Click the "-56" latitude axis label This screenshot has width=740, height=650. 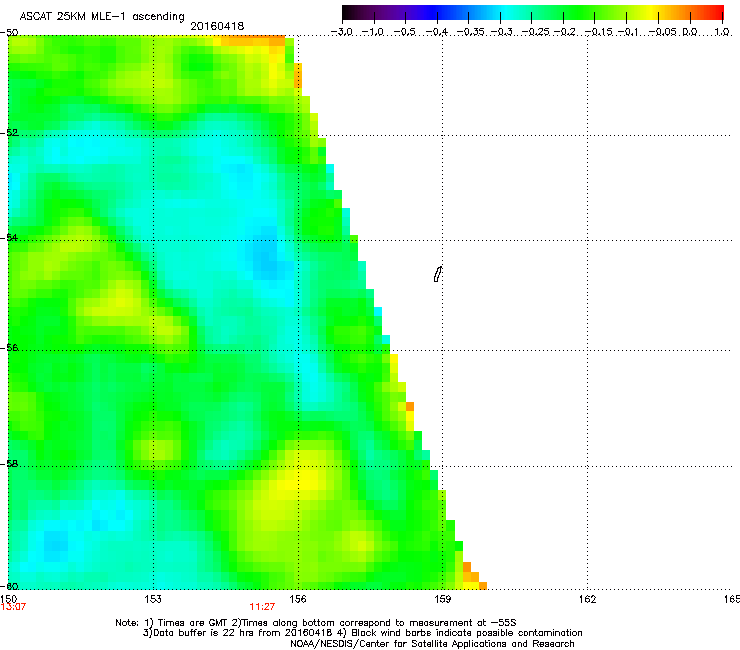[9, 347]
